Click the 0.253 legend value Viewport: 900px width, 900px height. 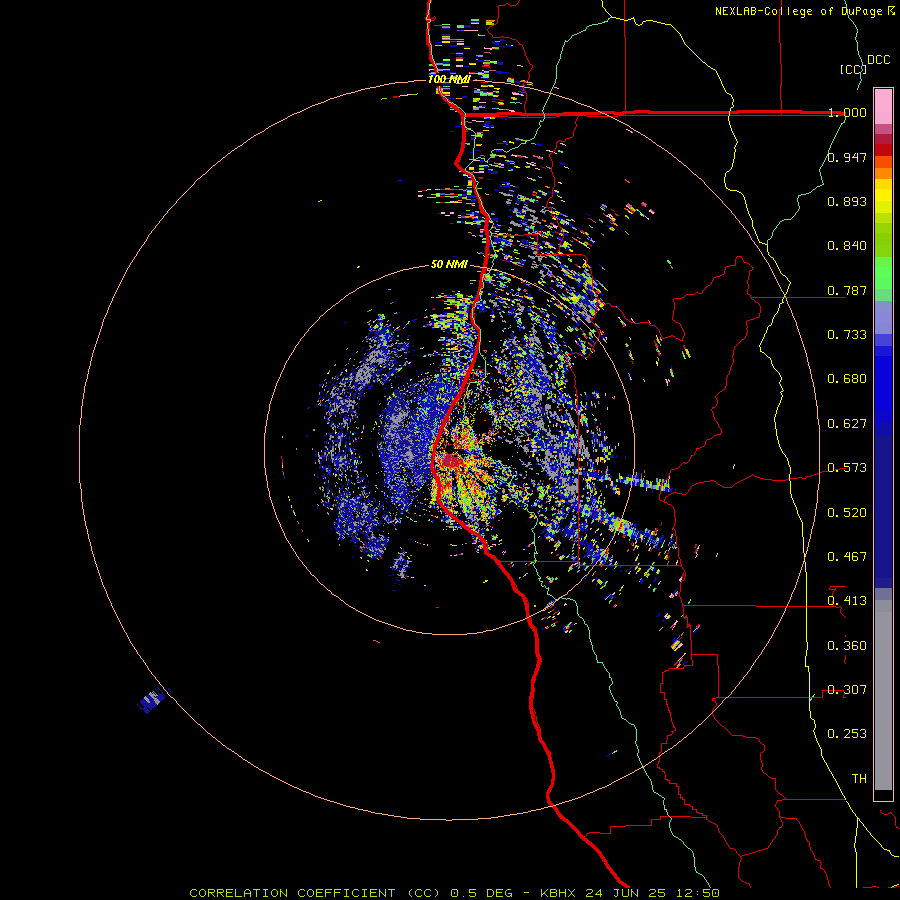[847, 734]
